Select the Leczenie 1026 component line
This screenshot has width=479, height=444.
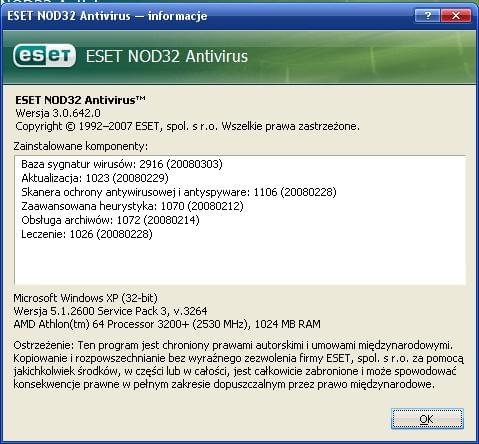pos(87,234)
